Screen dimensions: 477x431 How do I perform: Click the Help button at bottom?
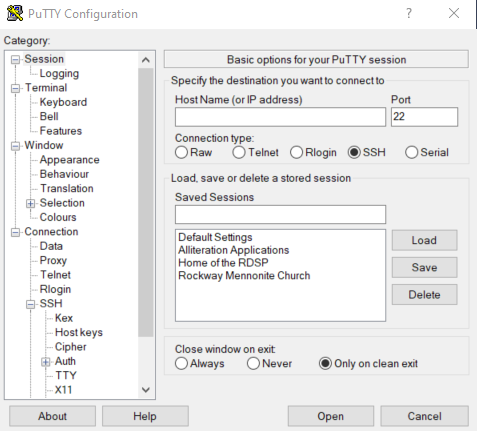click(145, 416)
